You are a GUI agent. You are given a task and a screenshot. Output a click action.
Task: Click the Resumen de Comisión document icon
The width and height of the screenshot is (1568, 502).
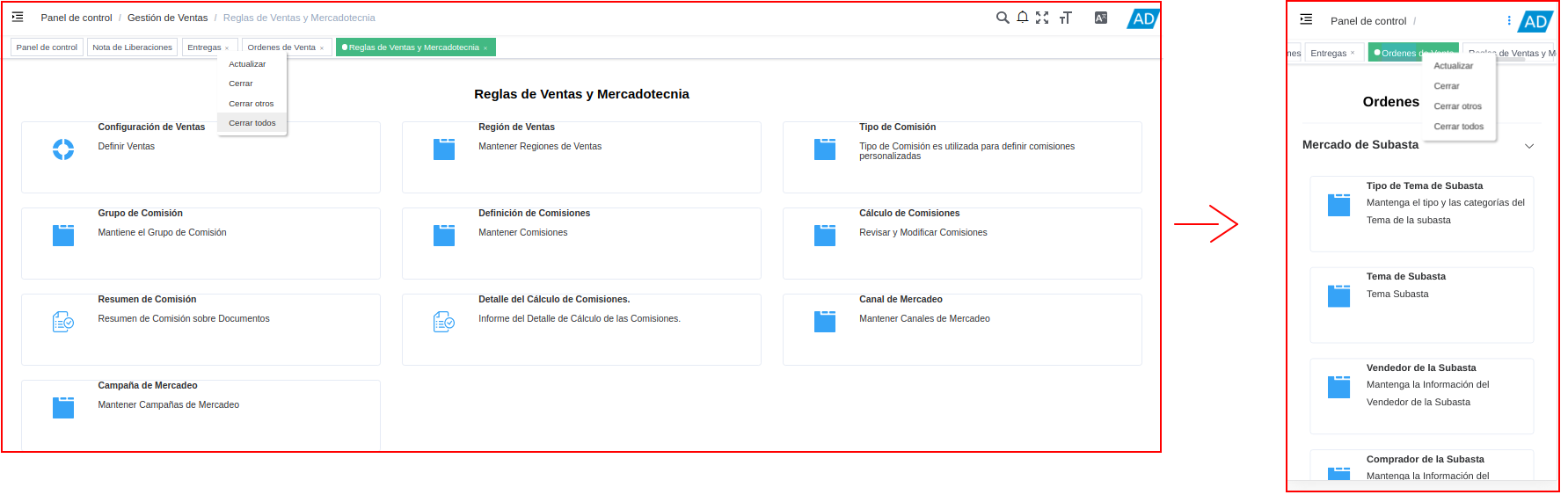tap(63, 323)
